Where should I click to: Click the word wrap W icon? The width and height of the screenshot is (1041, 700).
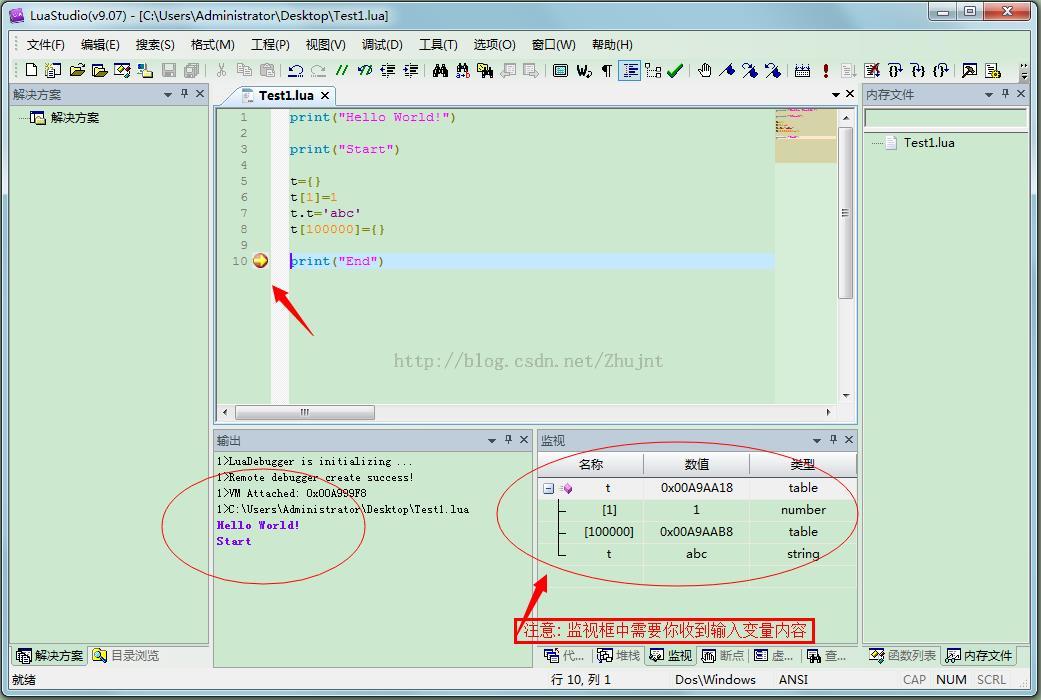click(584, 70)
